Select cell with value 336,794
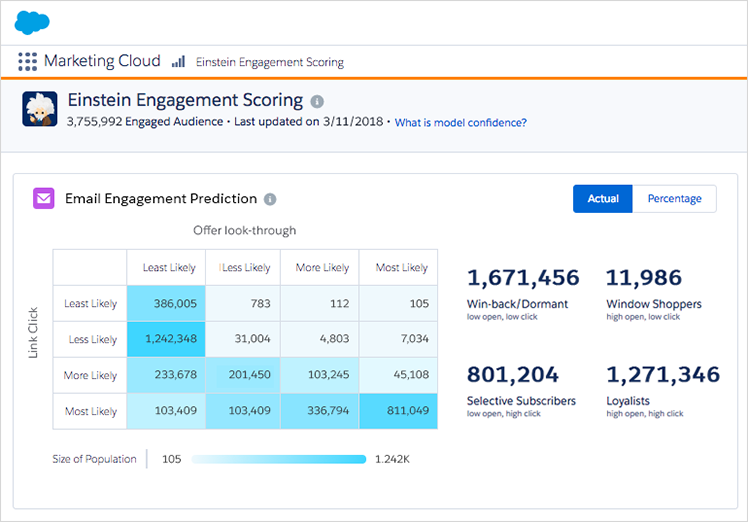This screenshot has height=522, width=748. (x=320, y=411)
